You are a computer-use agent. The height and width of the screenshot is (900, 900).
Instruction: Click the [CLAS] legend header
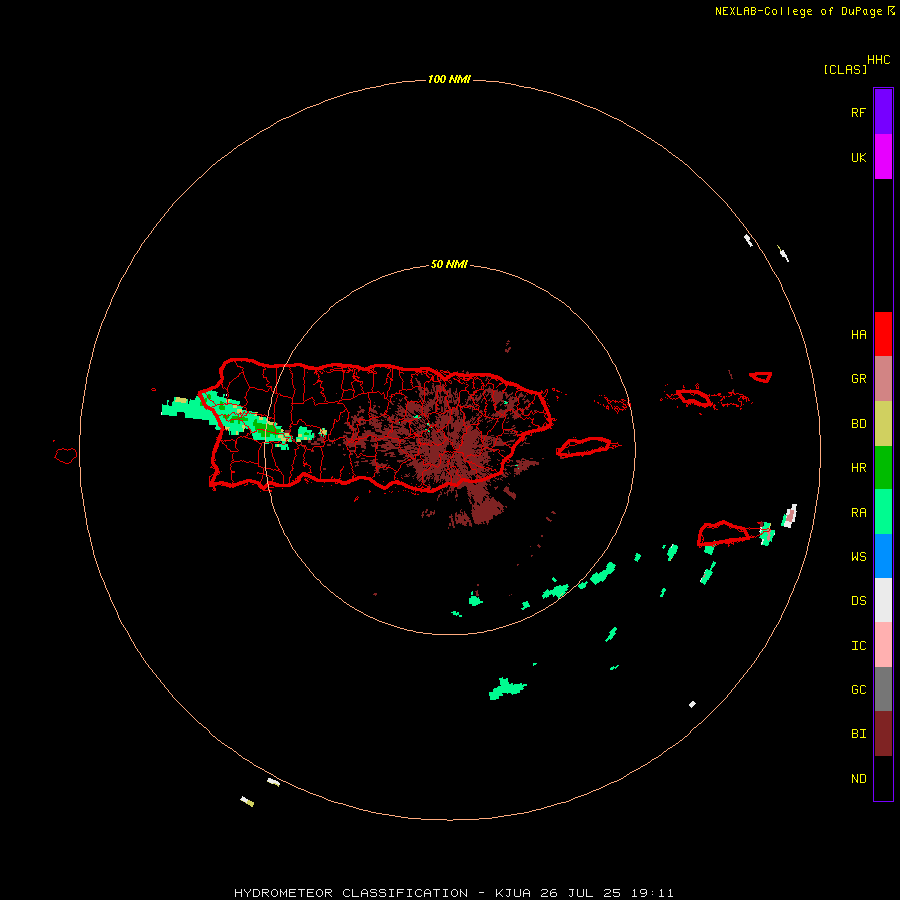pyautogui.click(x=845, y=69)
